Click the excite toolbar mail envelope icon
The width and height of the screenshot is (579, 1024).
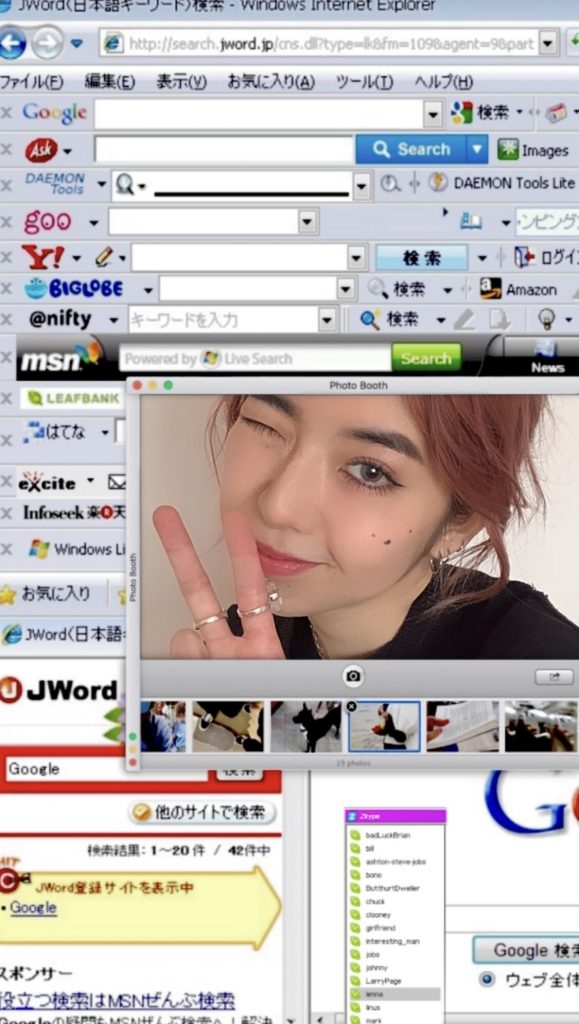click(x=116, y=483)
